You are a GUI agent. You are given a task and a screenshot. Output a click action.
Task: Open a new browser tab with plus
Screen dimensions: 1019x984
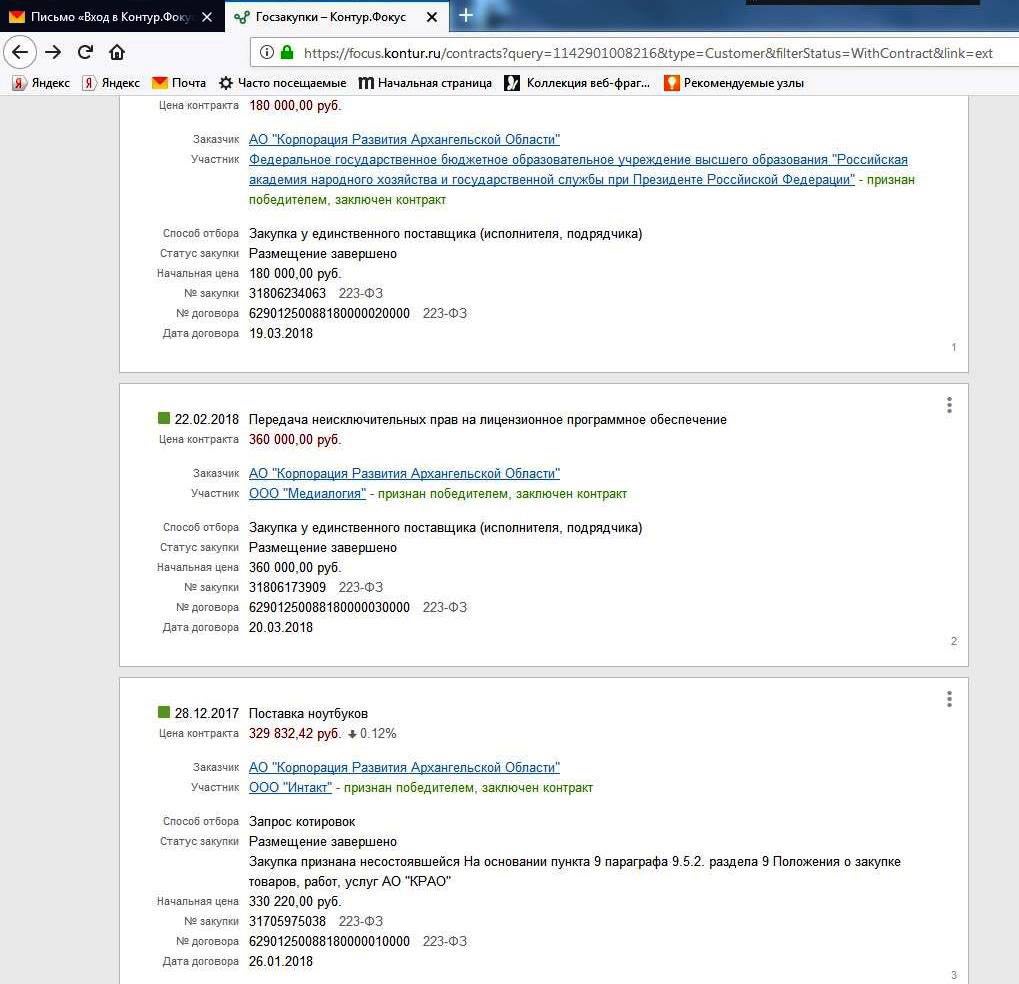pyautogui.click(x=465, y=15)
